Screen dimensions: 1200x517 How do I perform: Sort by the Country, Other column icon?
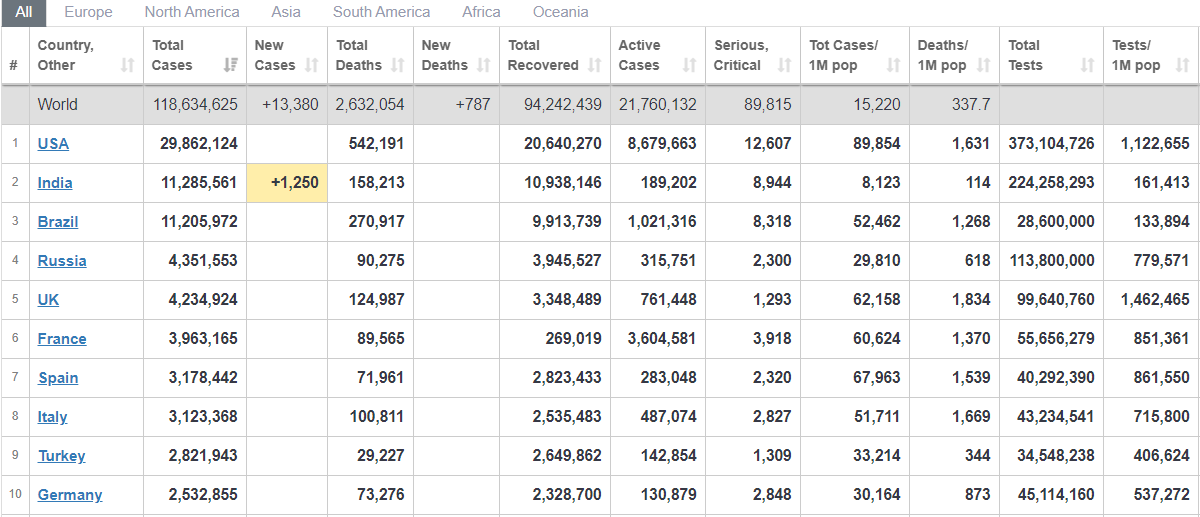point(127,65)
